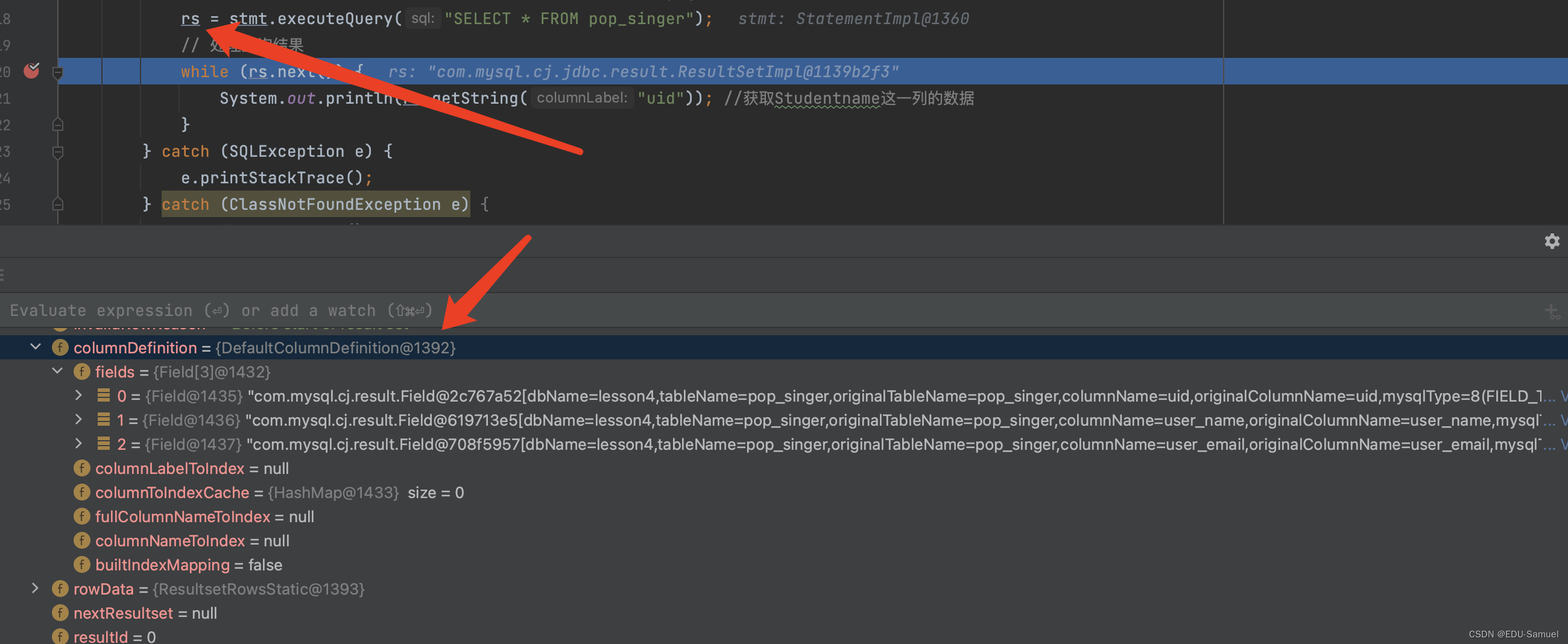Click field icon next to builtIndexMapping

[81, 565]
